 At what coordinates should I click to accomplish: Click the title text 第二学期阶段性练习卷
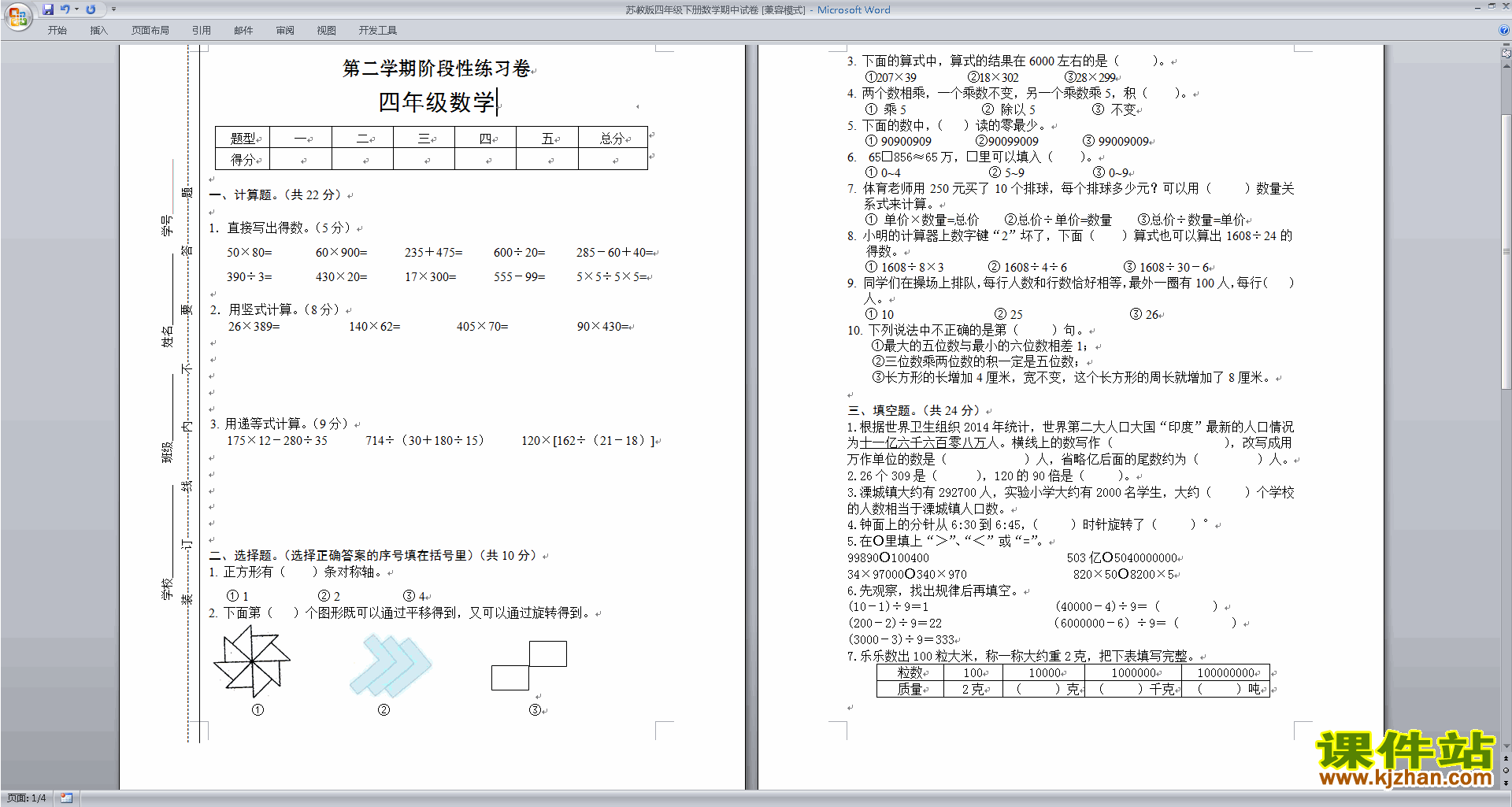[x=436, y=68]
